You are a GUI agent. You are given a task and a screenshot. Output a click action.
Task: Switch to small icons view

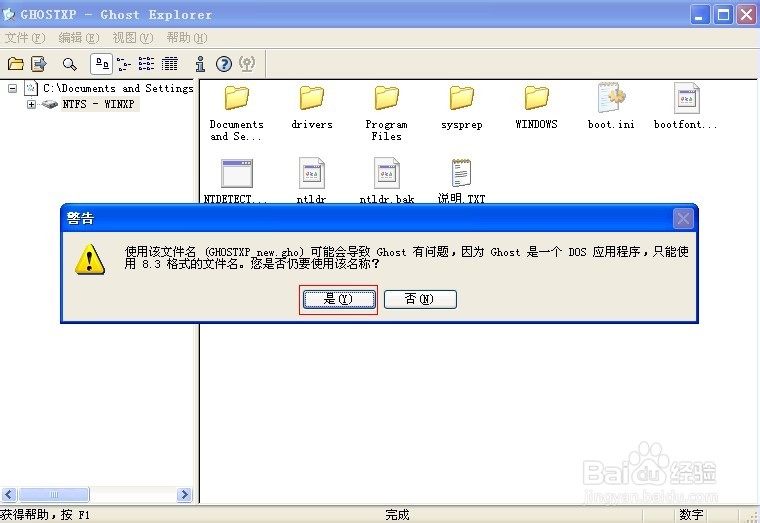[x=124, y=63]
